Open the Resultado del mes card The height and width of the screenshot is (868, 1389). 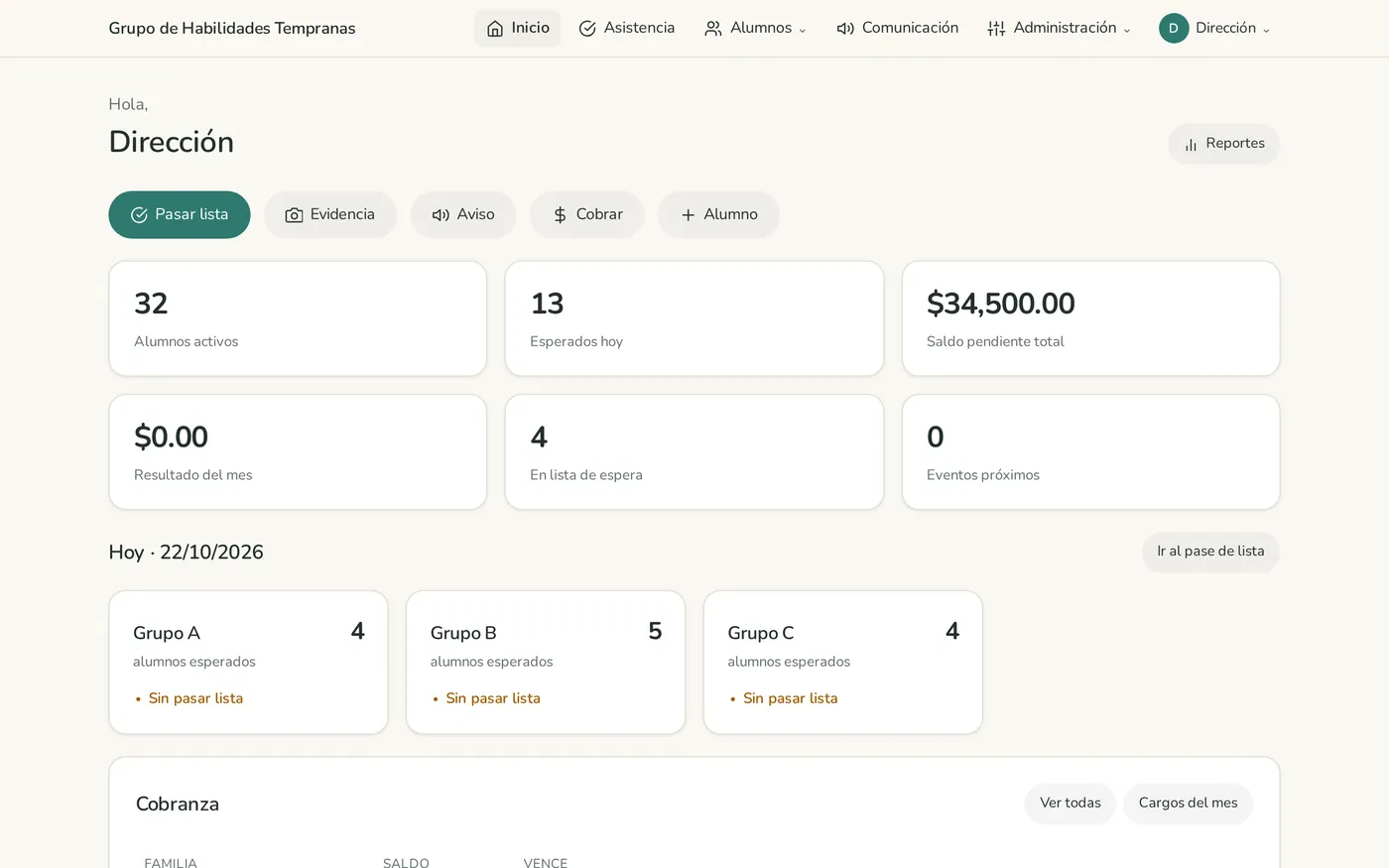pos(298,452)
